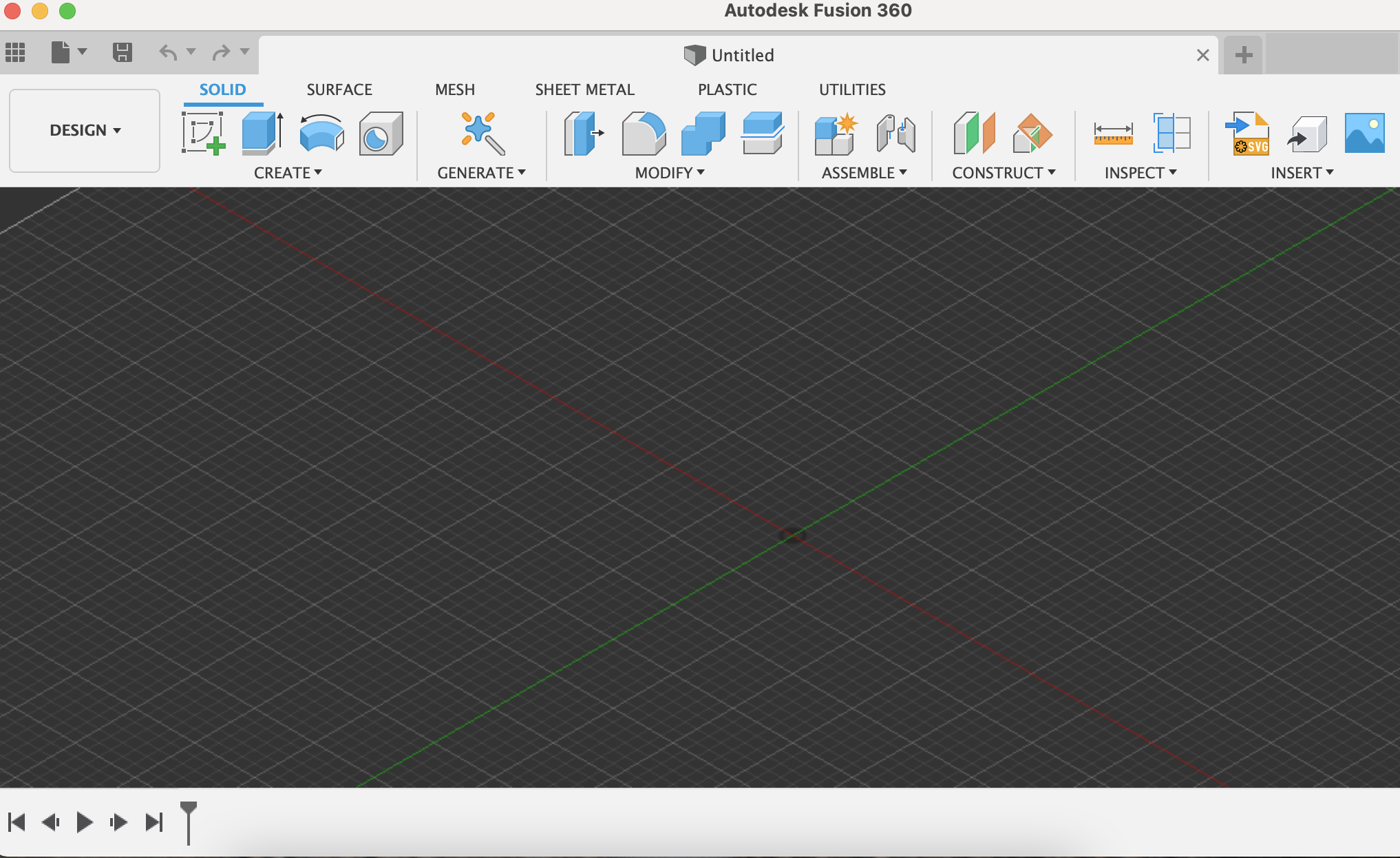Expand the CONSTRUCT dropdown menu
Screen dimensions: 1400x858
point(1003,173)
